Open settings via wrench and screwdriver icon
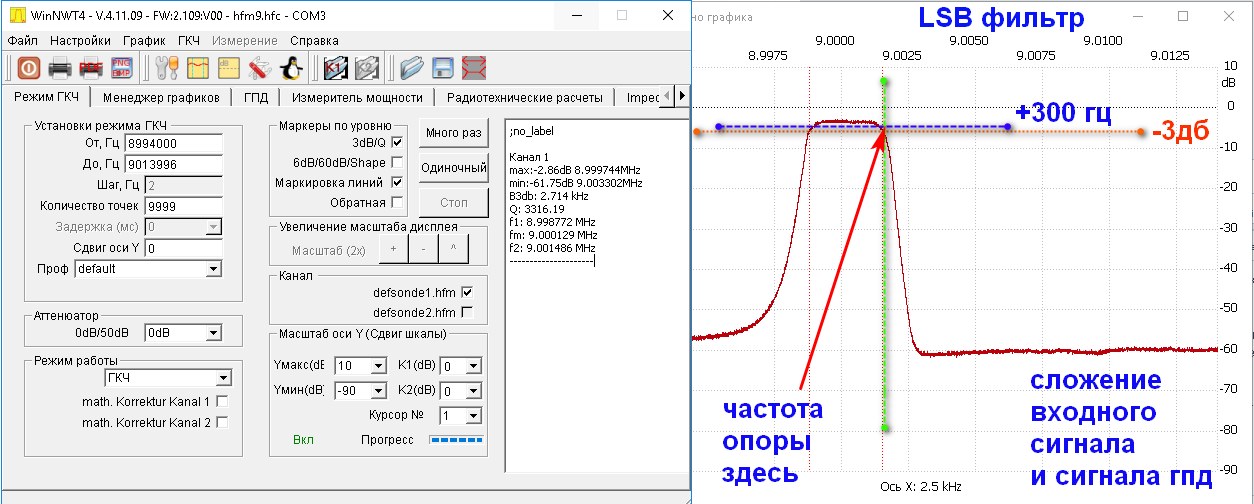Image resolution: width=1254 pixels, height=504 pixels. [x=166, y=68]
